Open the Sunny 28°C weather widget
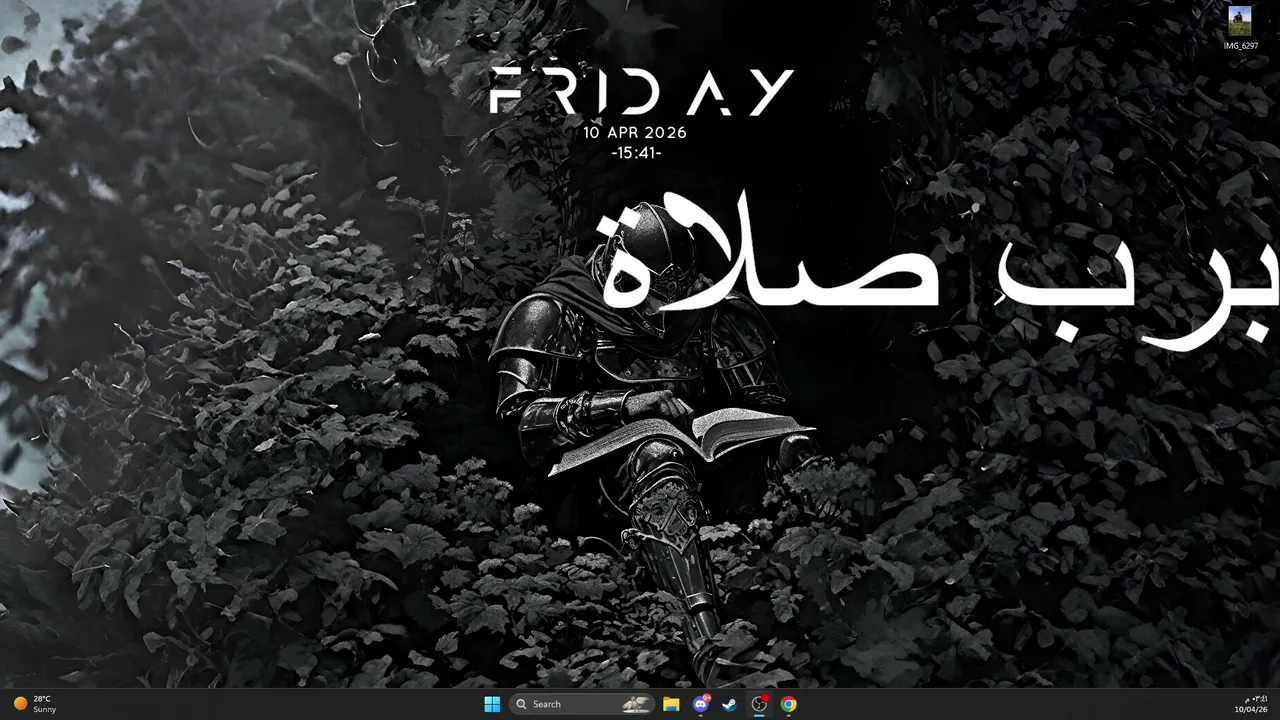The width and height of the screenshot is (1280, 720). click(35, 704)
